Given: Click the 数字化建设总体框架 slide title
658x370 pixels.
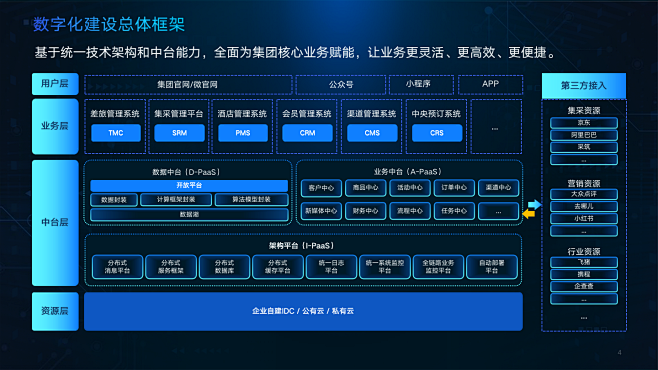Looking at the screenshot, I should [x=109, y=24].
